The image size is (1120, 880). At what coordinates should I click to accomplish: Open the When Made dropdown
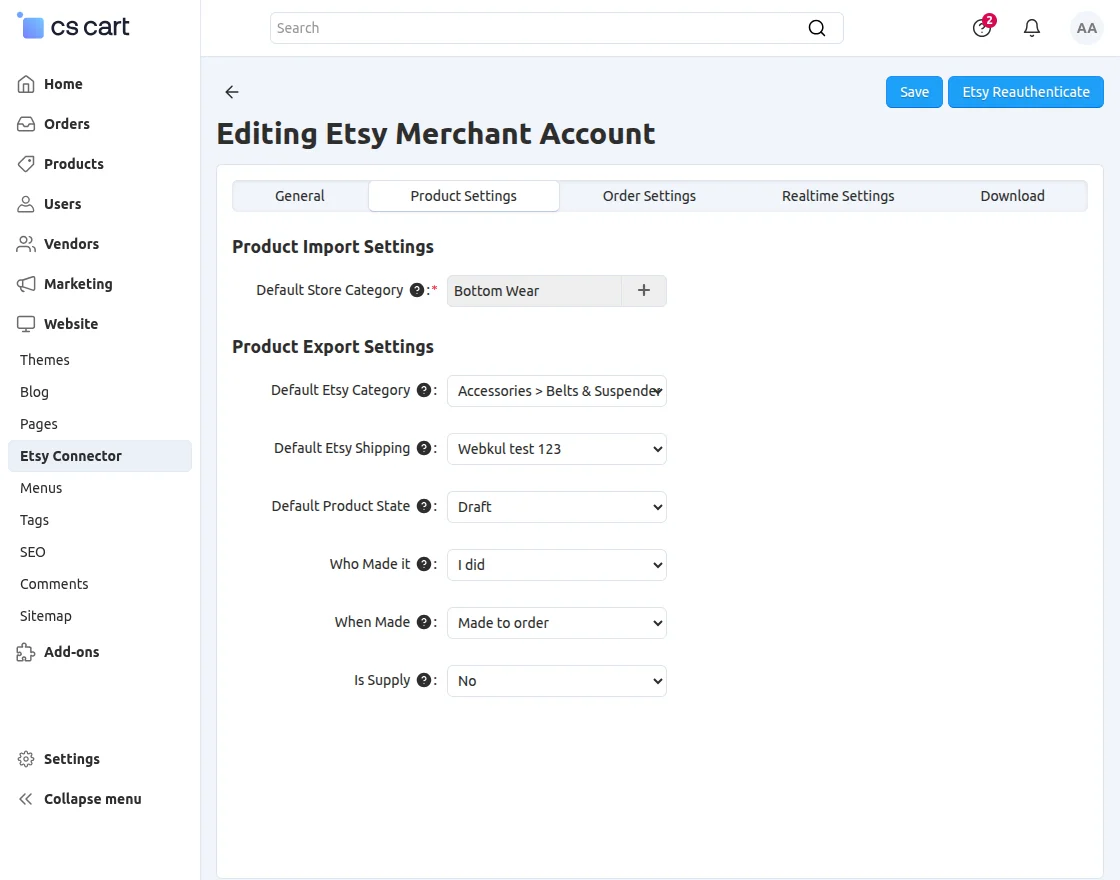click(x=556, y=623)
